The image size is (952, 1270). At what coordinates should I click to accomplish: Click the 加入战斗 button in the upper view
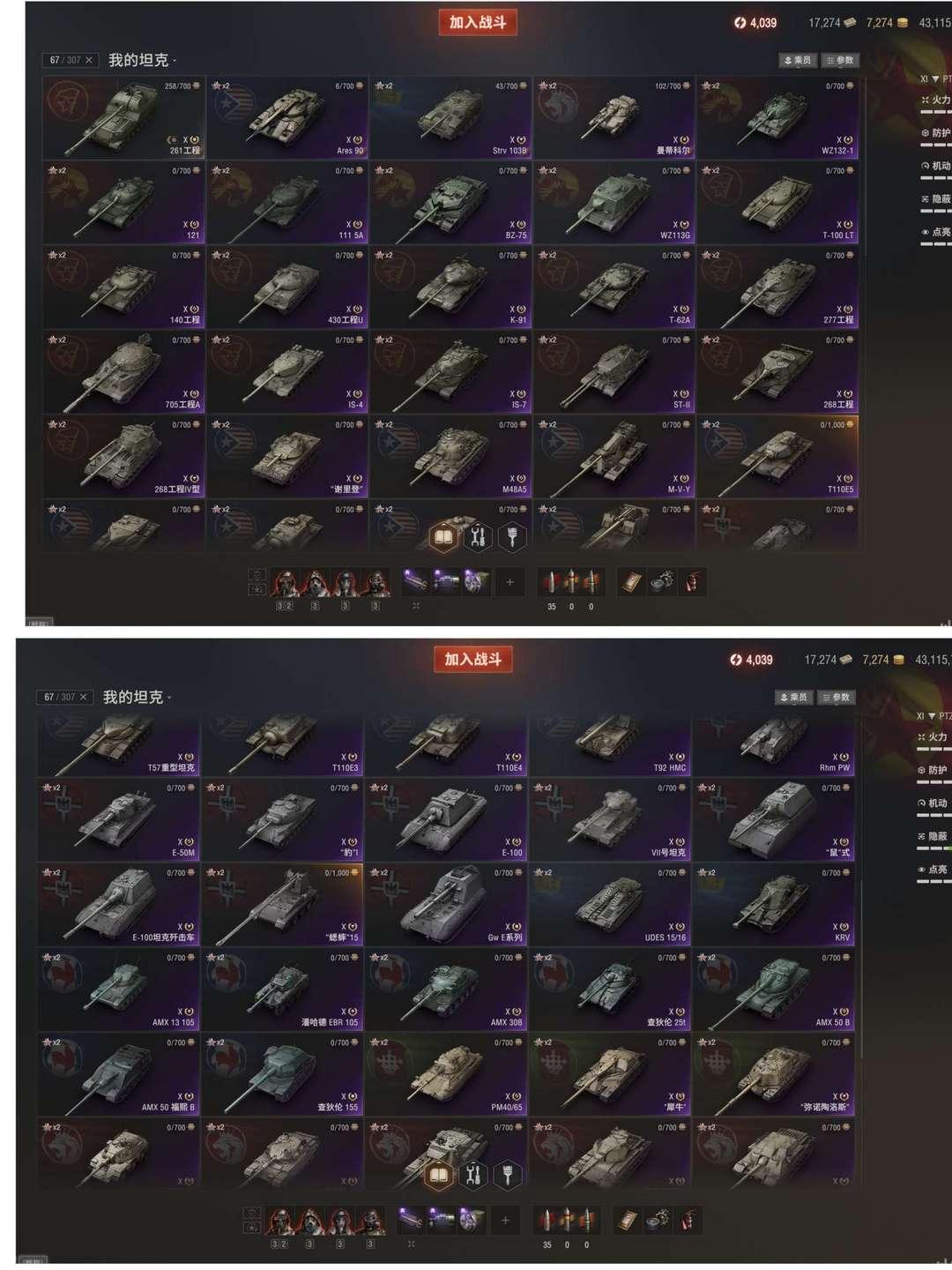pos(477,22)
